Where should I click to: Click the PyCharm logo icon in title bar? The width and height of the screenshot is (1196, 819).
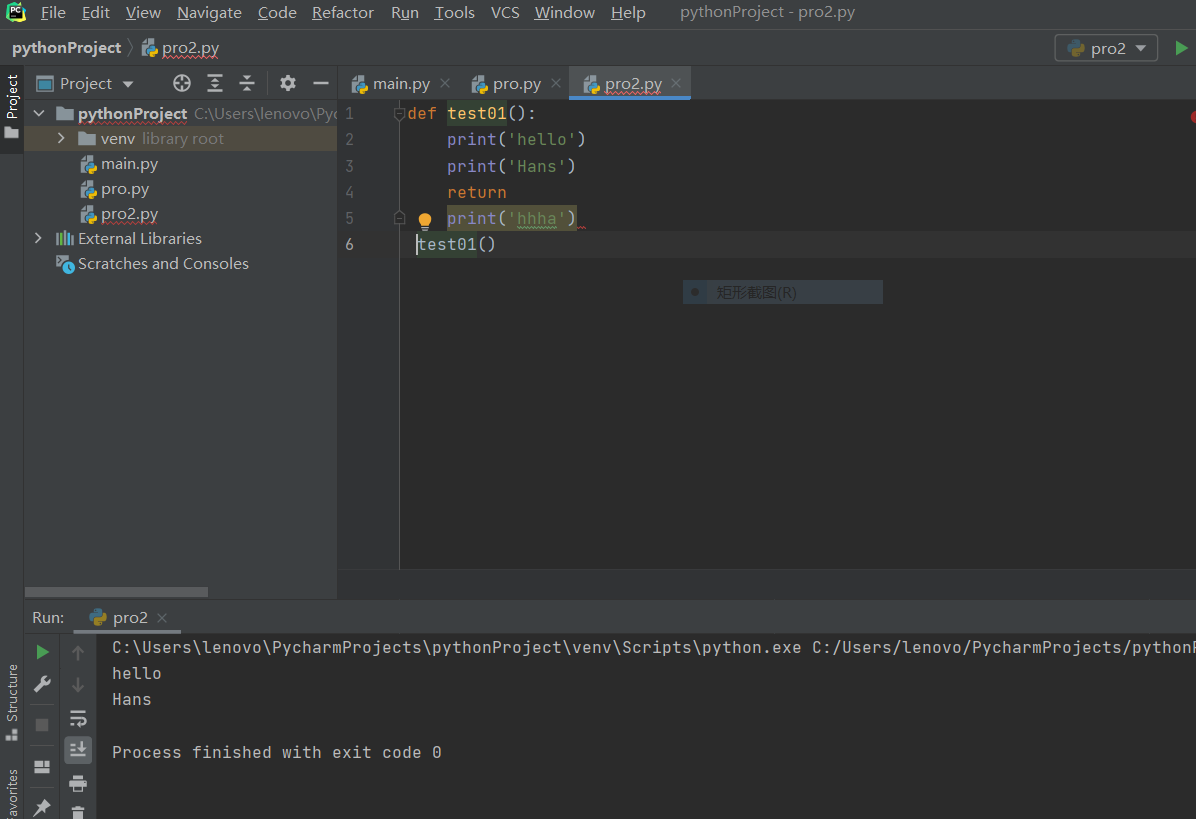point(16,12)
